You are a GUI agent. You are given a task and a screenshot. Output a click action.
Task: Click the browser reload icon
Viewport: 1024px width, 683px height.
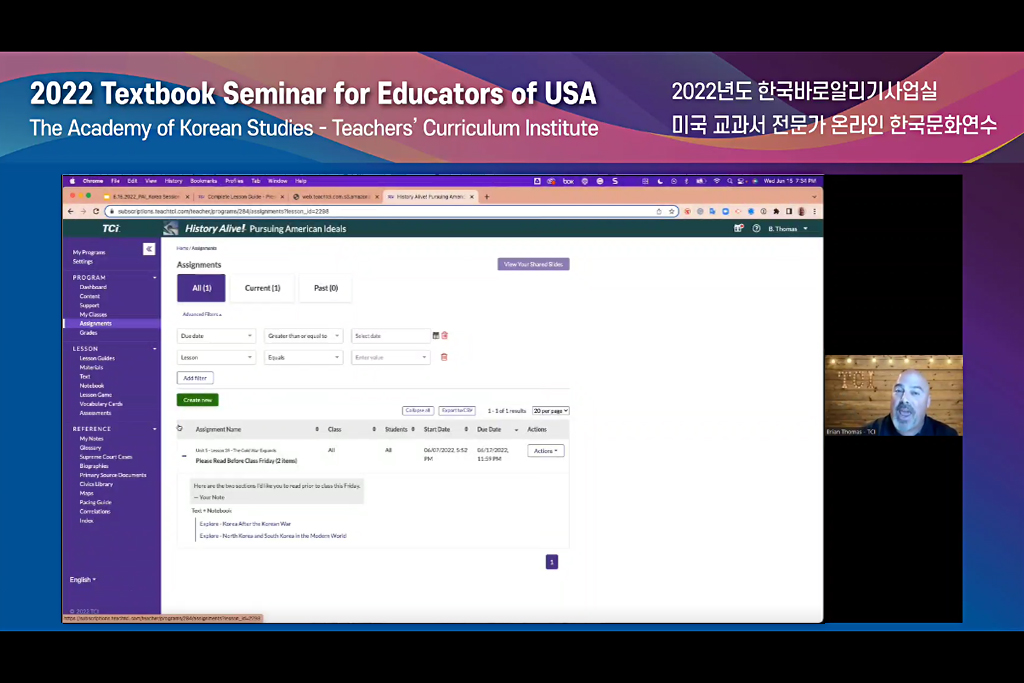pyautogui.click(x=96, y=211)
